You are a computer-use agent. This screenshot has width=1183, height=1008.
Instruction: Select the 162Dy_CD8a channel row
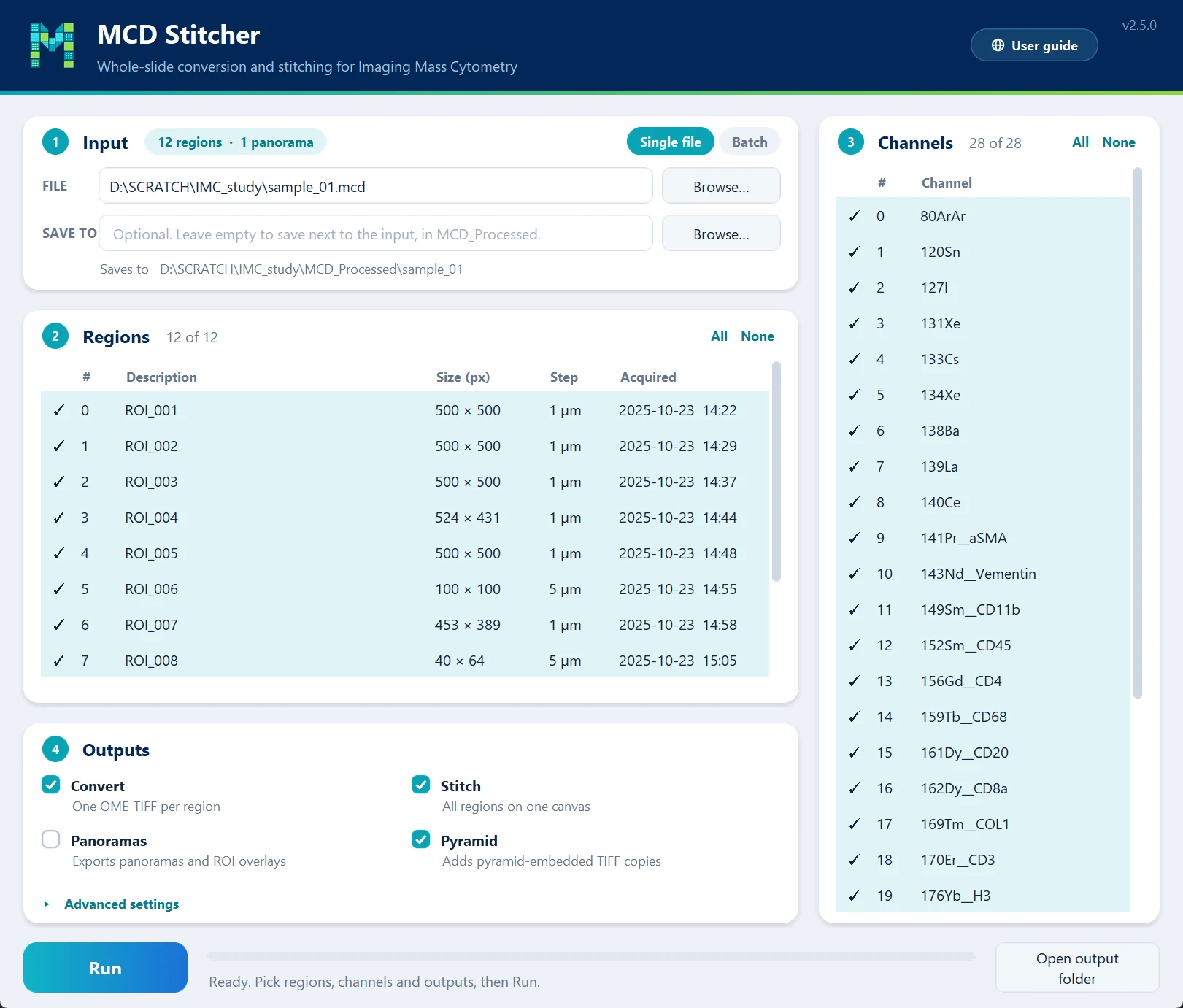tap(983, 788)
